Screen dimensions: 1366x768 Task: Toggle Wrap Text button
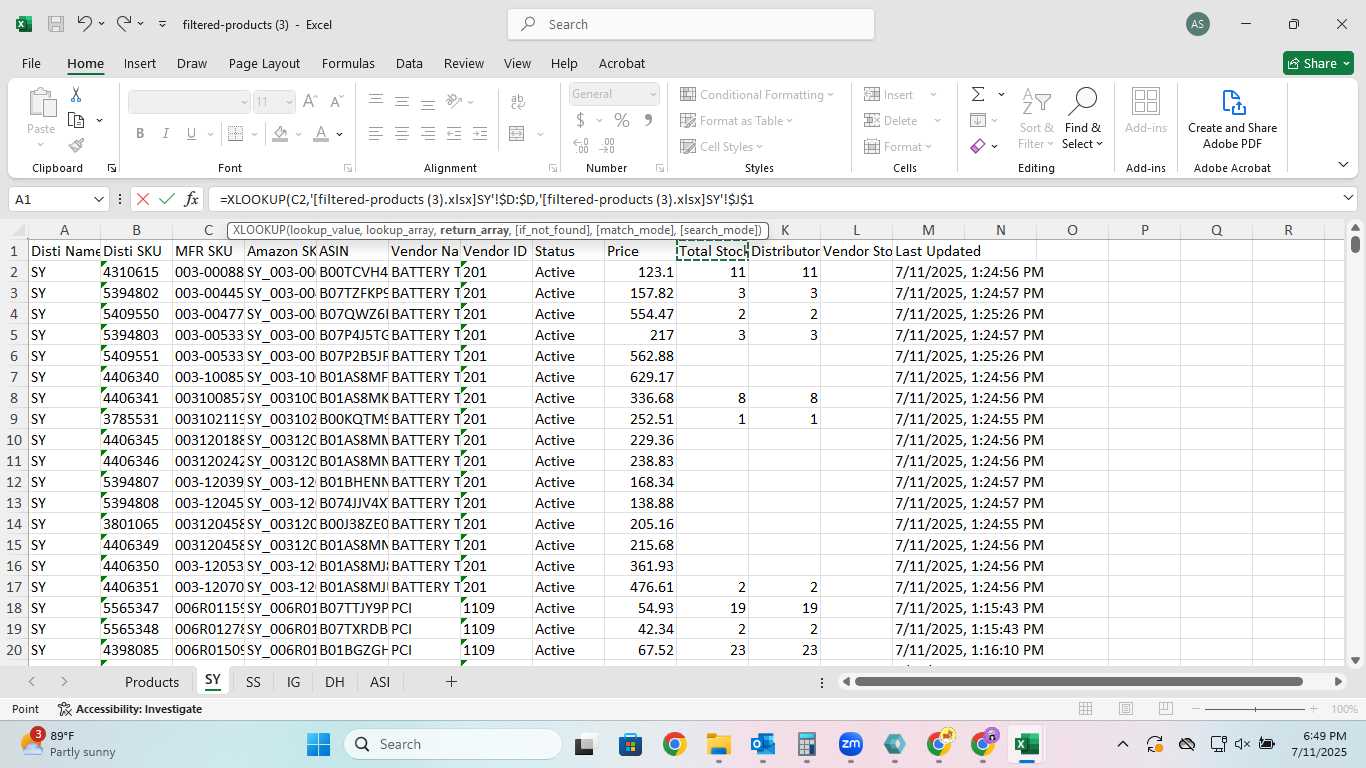(x=518, y=102)
